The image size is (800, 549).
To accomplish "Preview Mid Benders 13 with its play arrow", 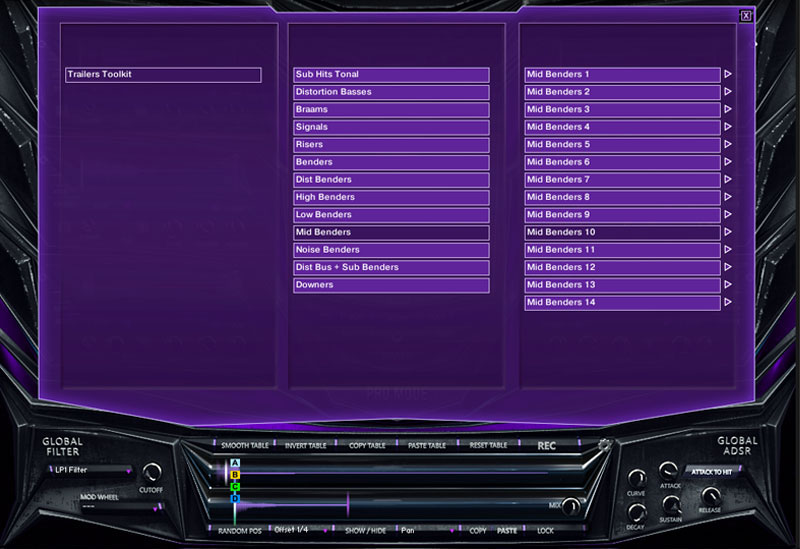I will pos(728,285).
